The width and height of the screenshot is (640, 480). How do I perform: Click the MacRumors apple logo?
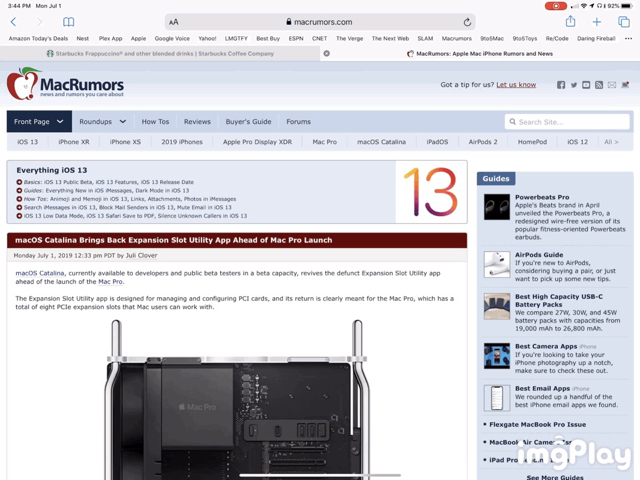pyautogui.click(x=23, y=84)
